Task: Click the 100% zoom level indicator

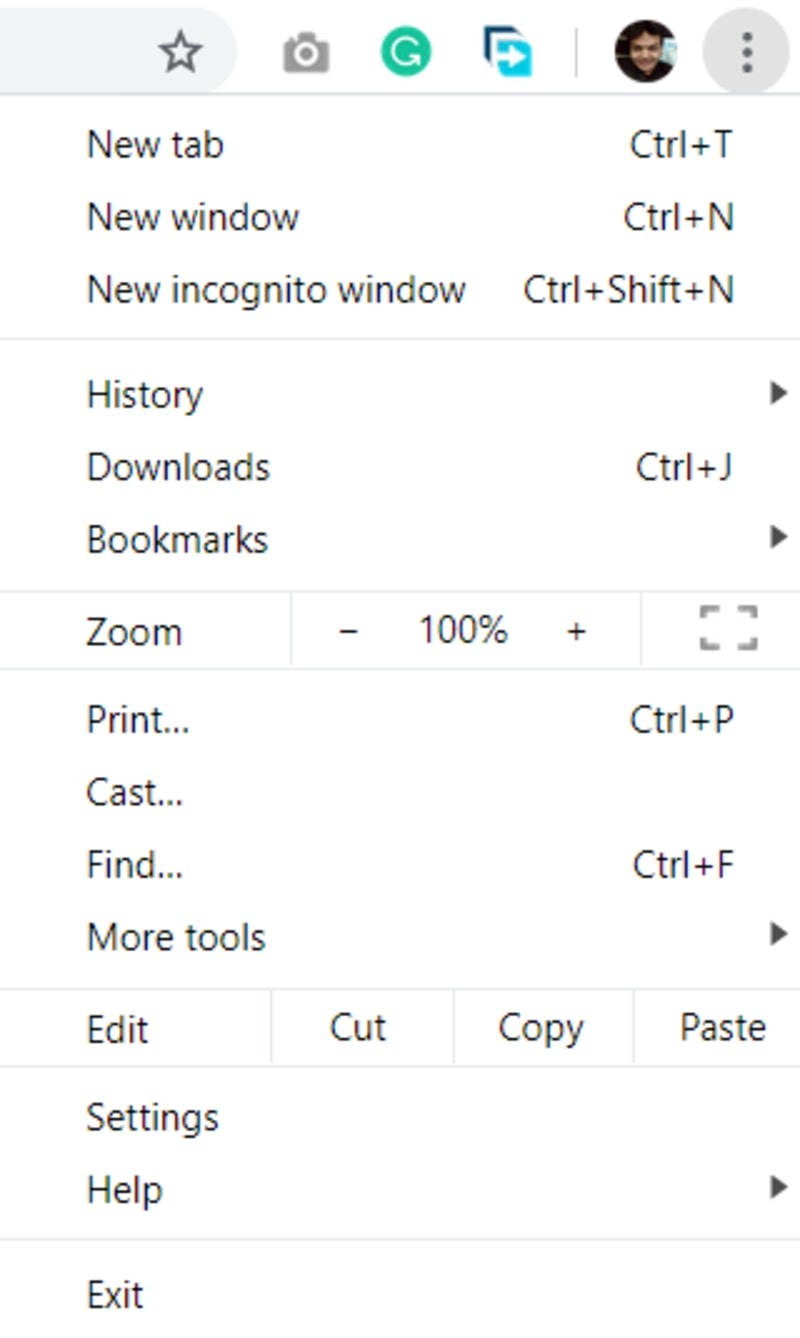Action: tap(463, 630)
